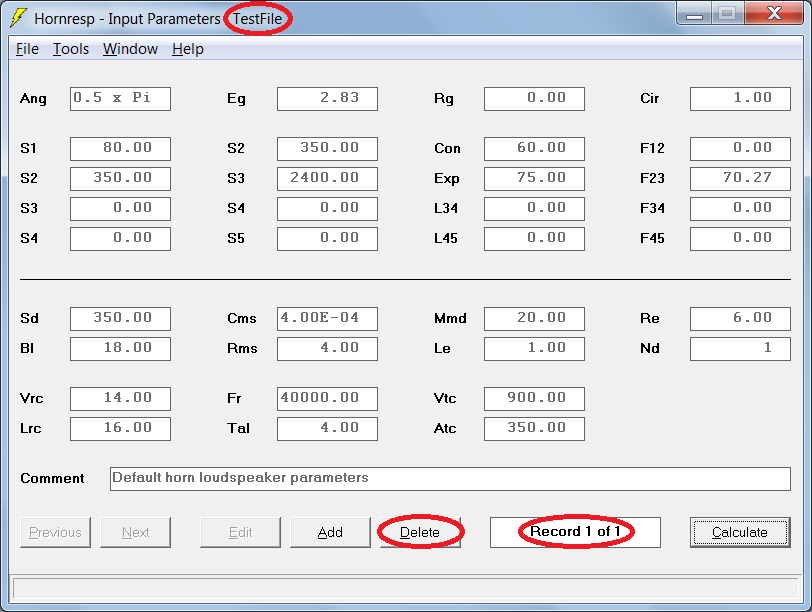This screenshot has width=812, height=612.
Task: Click the Eg label
Action: click(x=236, y=99)
